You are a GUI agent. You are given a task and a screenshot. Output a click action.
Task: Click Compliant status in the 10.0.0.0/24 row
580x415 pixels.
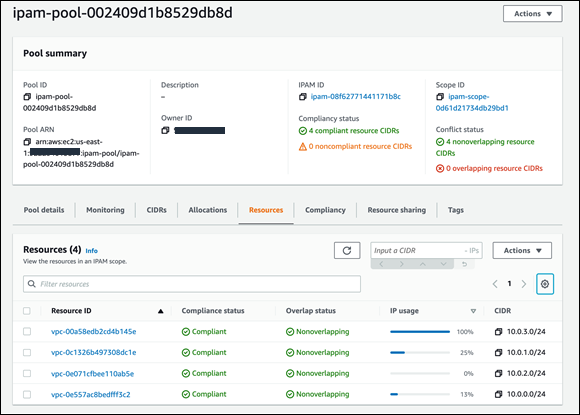(204, 395)
